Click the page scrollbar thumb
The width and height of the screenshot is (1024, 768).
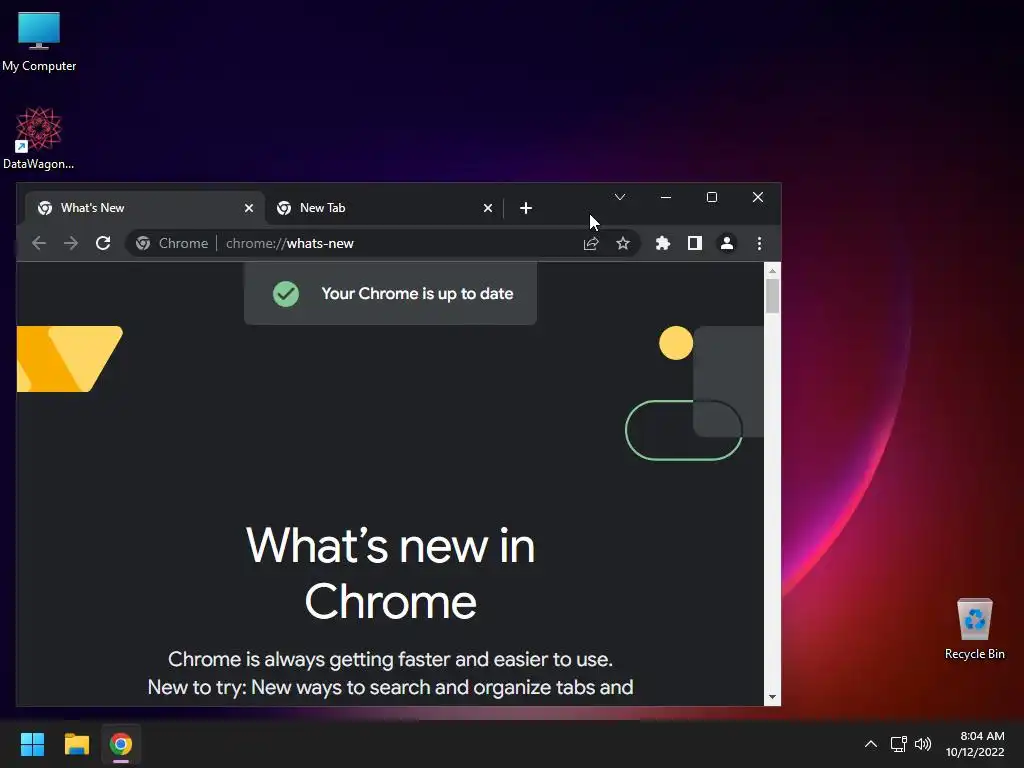tap(773, 296)
